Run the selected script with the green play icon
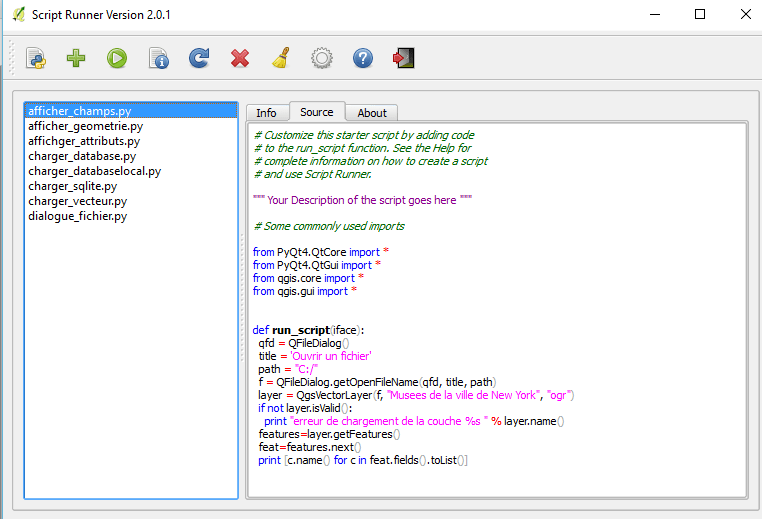Viewport: 762px width, 519px height. pos(117,58)
